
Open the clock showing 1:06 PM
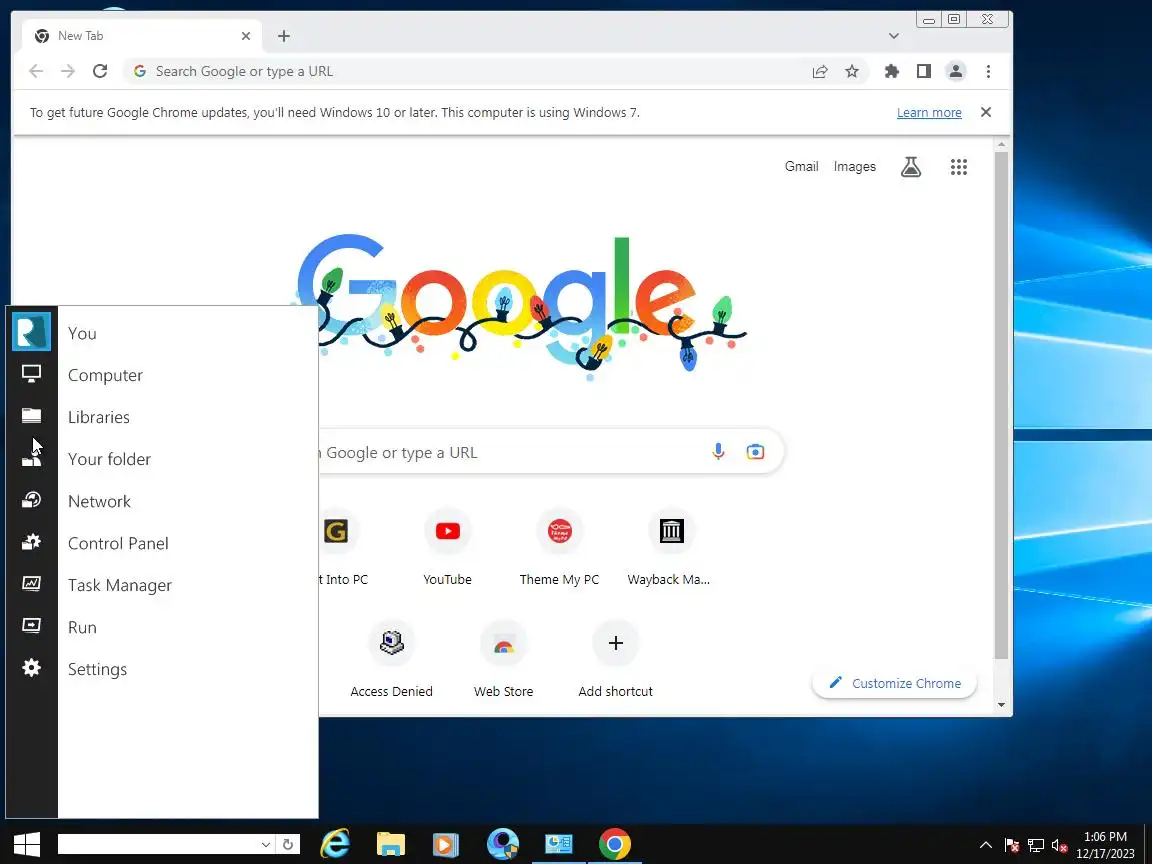1105,845
